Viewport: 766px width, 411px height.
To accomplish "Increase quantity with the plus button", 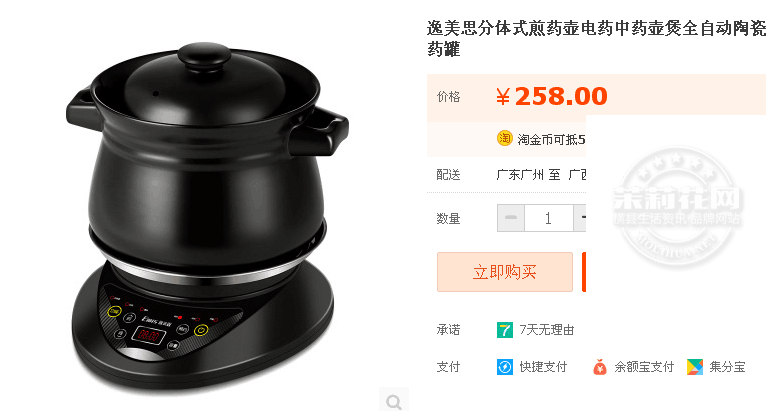I will pos(580,218).
